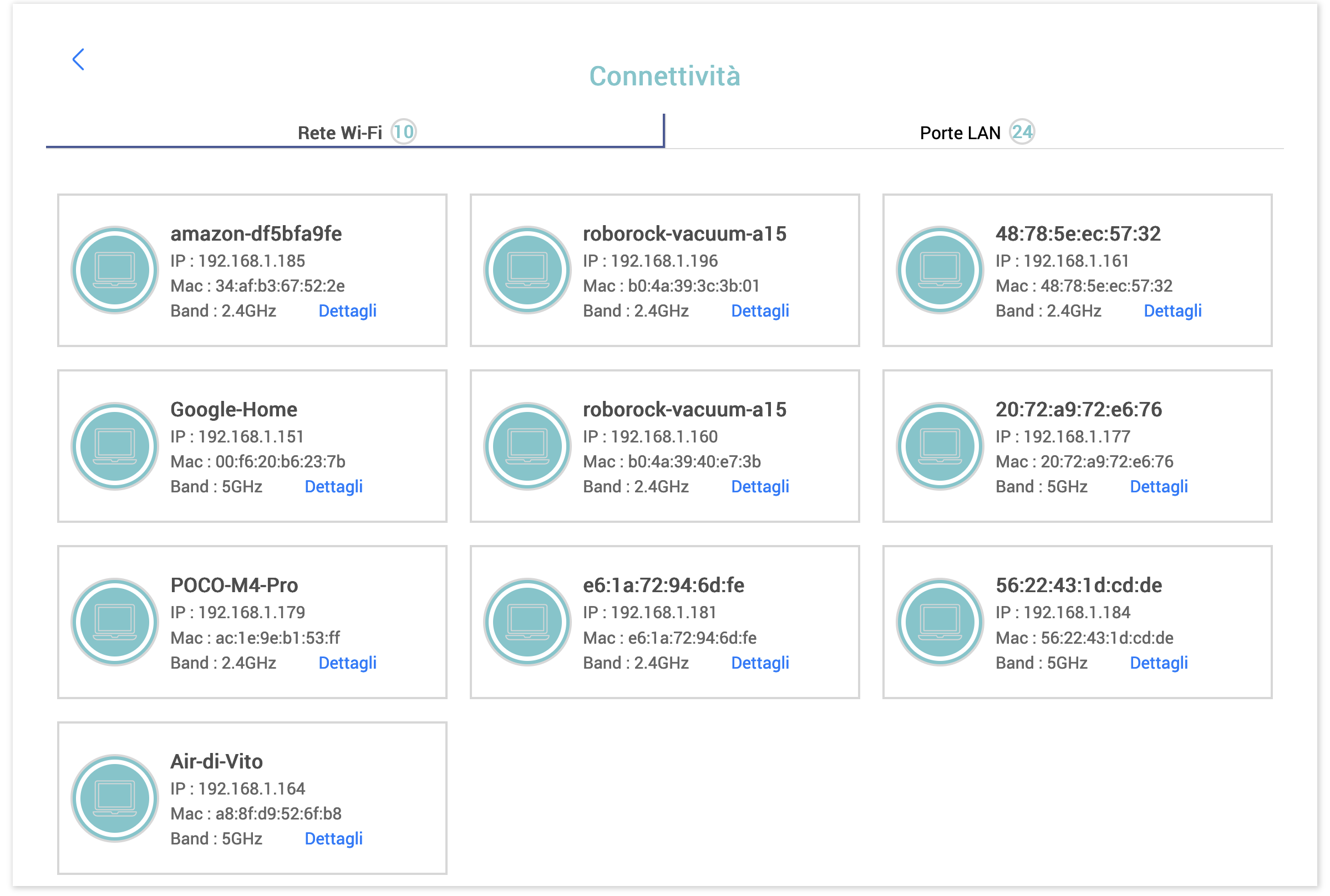Screen dimensions: 1330x896
Task: Click the POCO-M4-Pro device name
Action: (235, 586)
